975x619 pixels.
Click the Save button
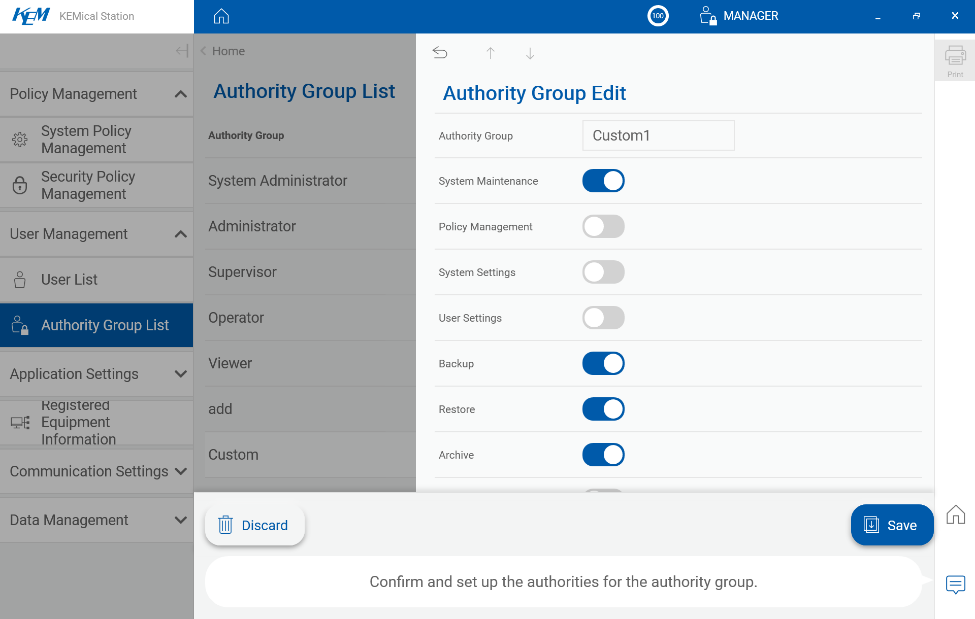click(x=891, y=525)
